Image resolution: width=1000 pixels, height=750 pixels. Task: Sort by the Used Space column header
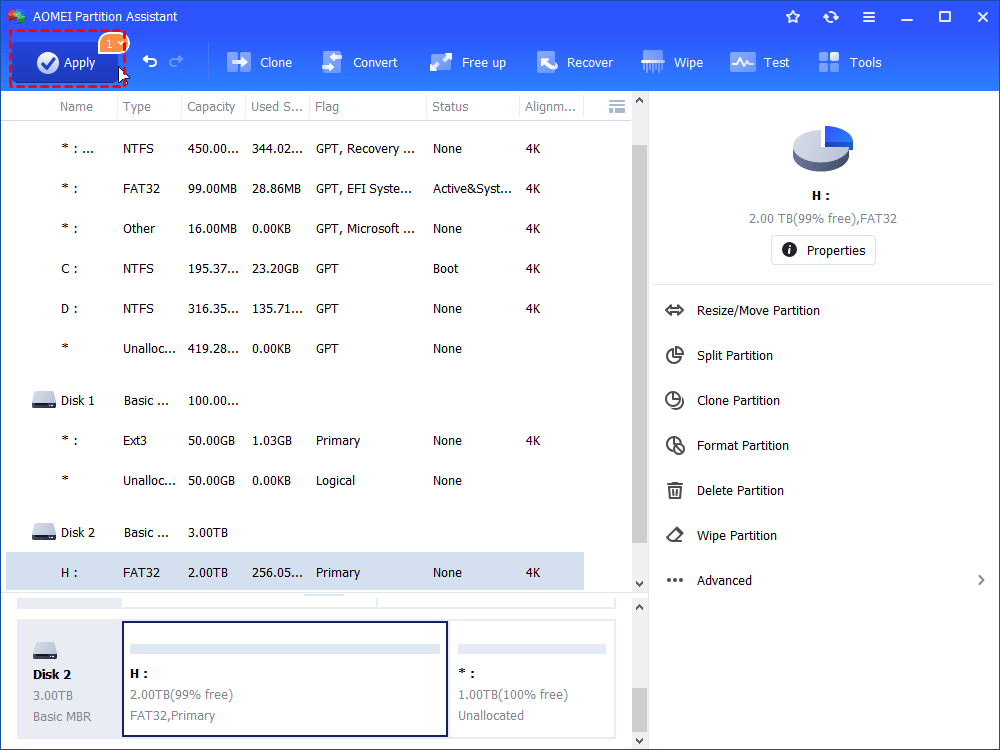(277, 107)
